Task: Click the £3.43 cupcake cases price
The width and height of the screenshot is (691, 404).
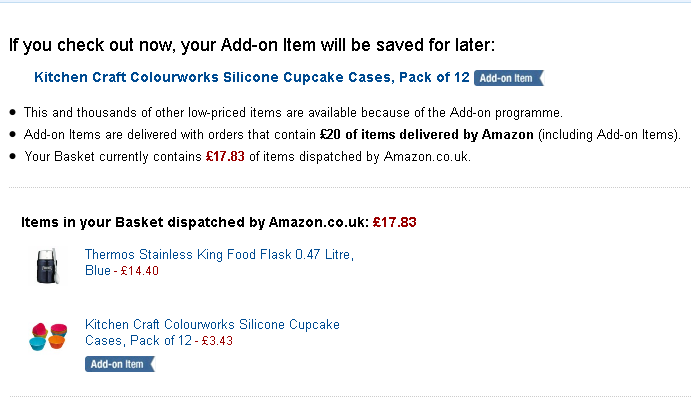Action: [x=217, y=341]
